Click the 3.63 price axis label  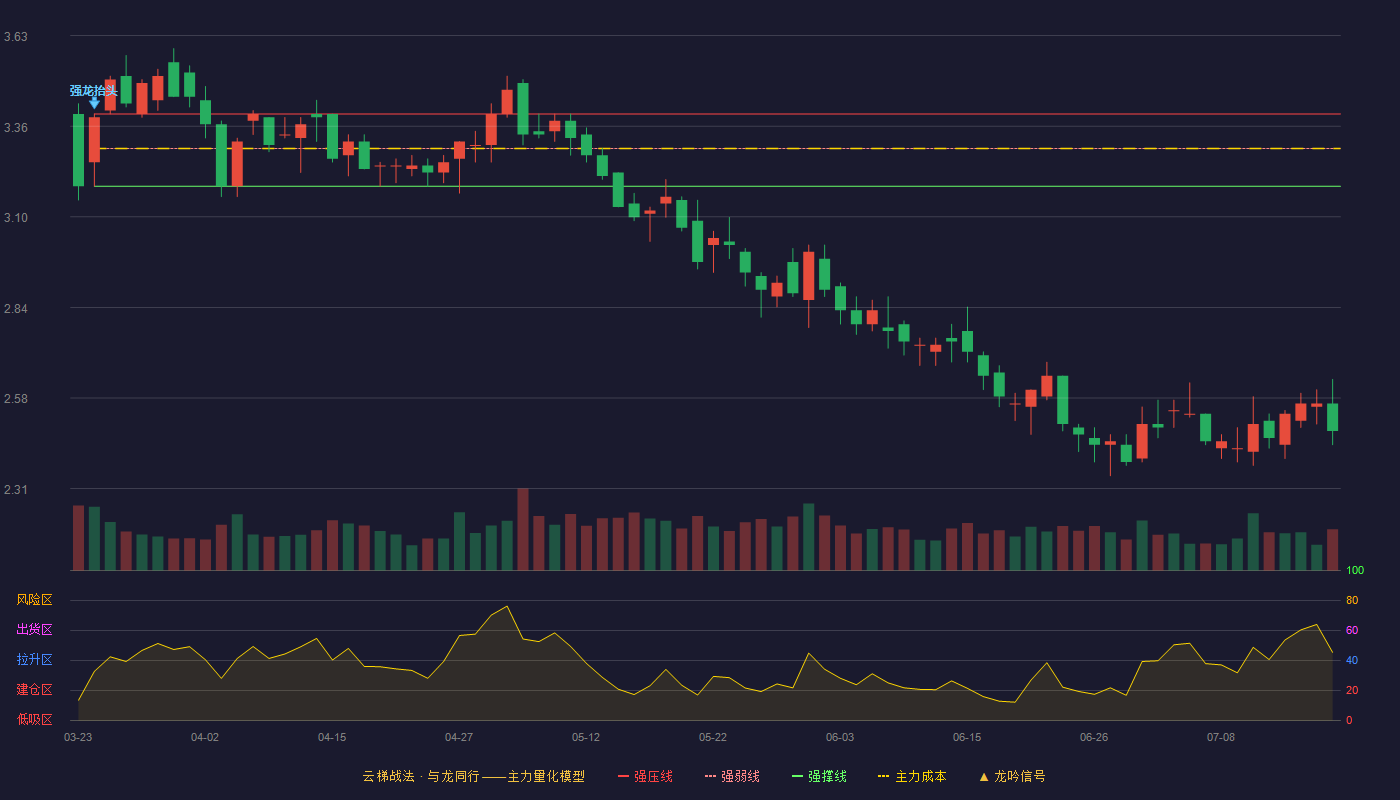tap(16, 37)
